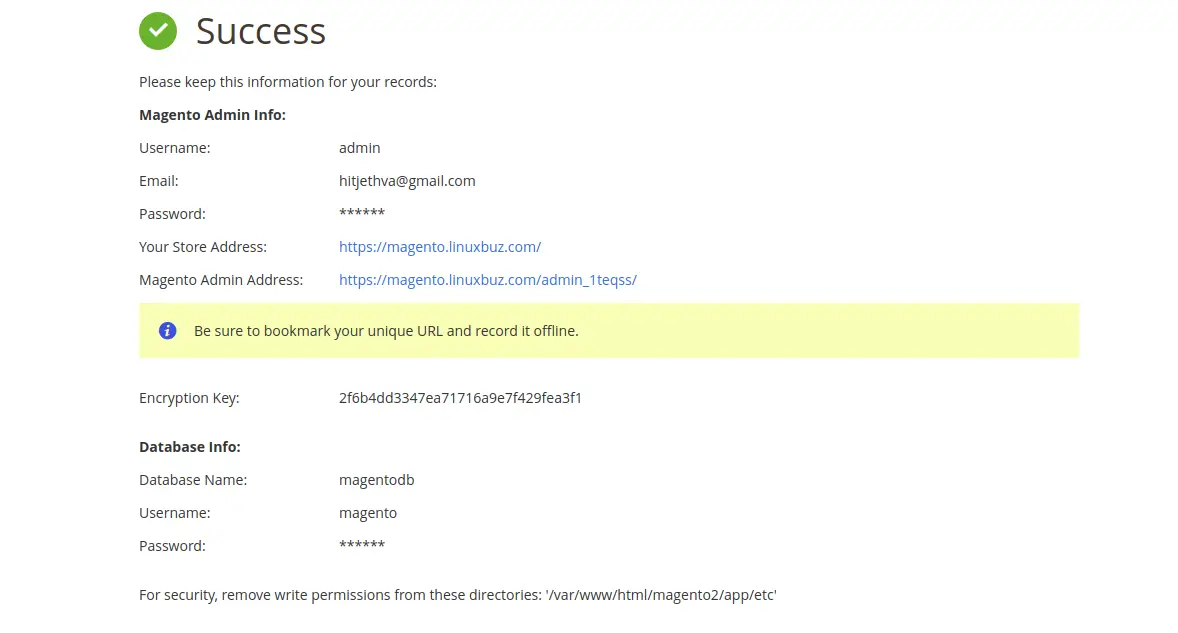Click the masked Magento admin password value
Image resolution: width=1178 pixels, height=633 pixels.
[x=362, y=214]
